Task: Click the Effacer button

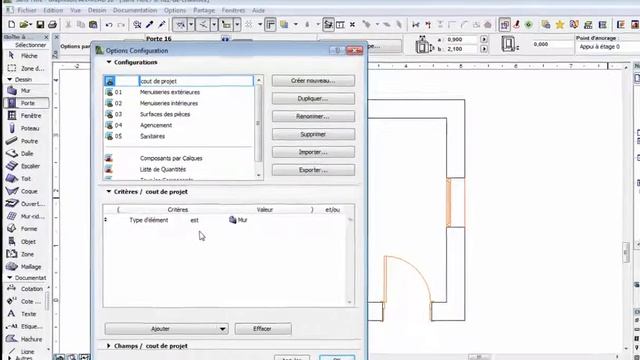Action: (x=263, y=329)
